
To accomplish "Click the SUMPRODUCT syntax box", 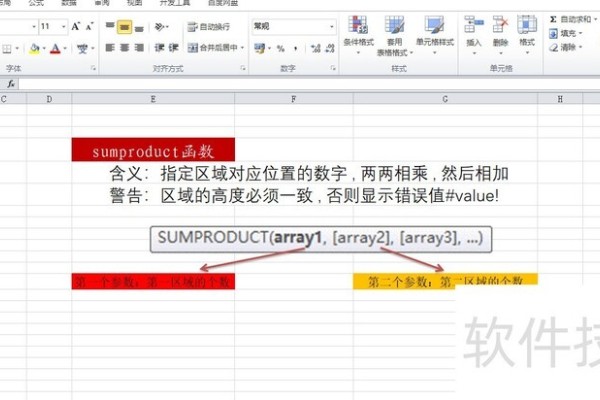I will (321, 239).
